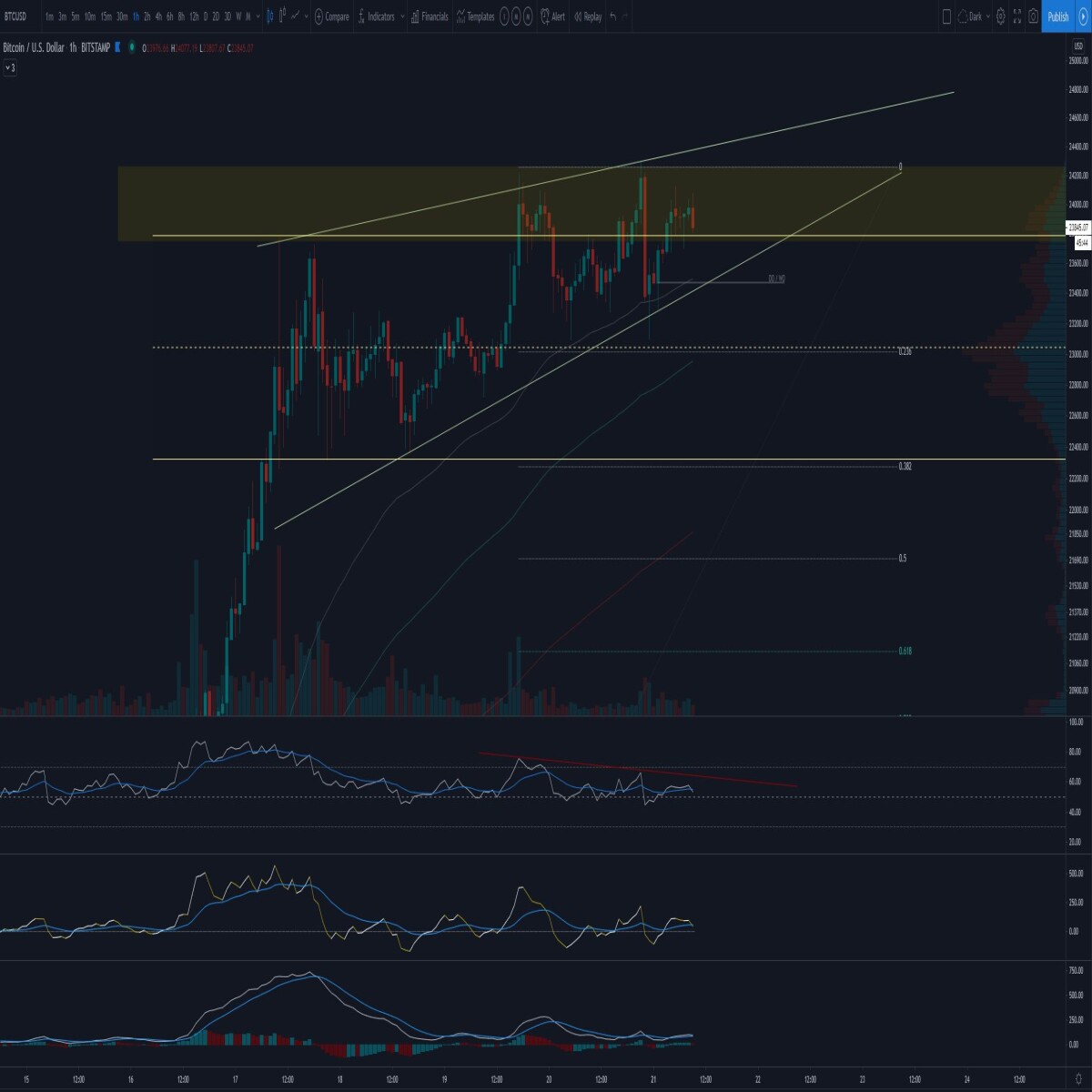The width and height of the screenshot is (1092, 1092).
Task: Select the 15m timeframe
Action: coord(106,16)
